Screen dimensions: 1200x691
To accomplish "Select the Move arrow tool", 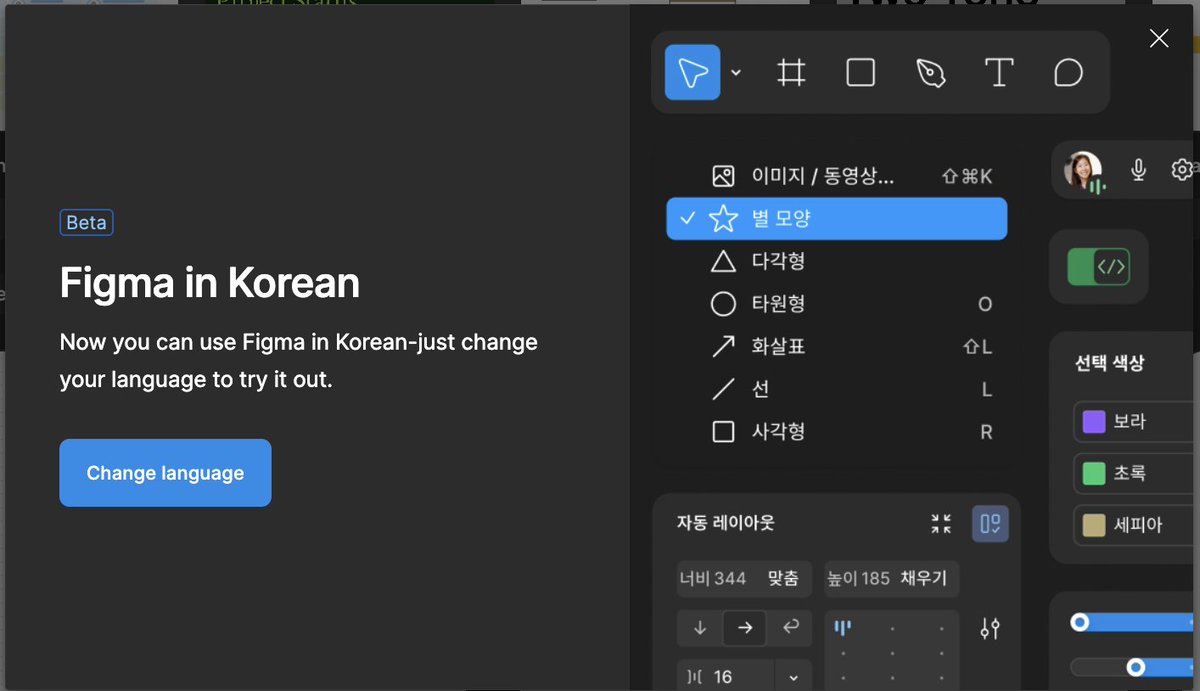I will pos(693,72).
